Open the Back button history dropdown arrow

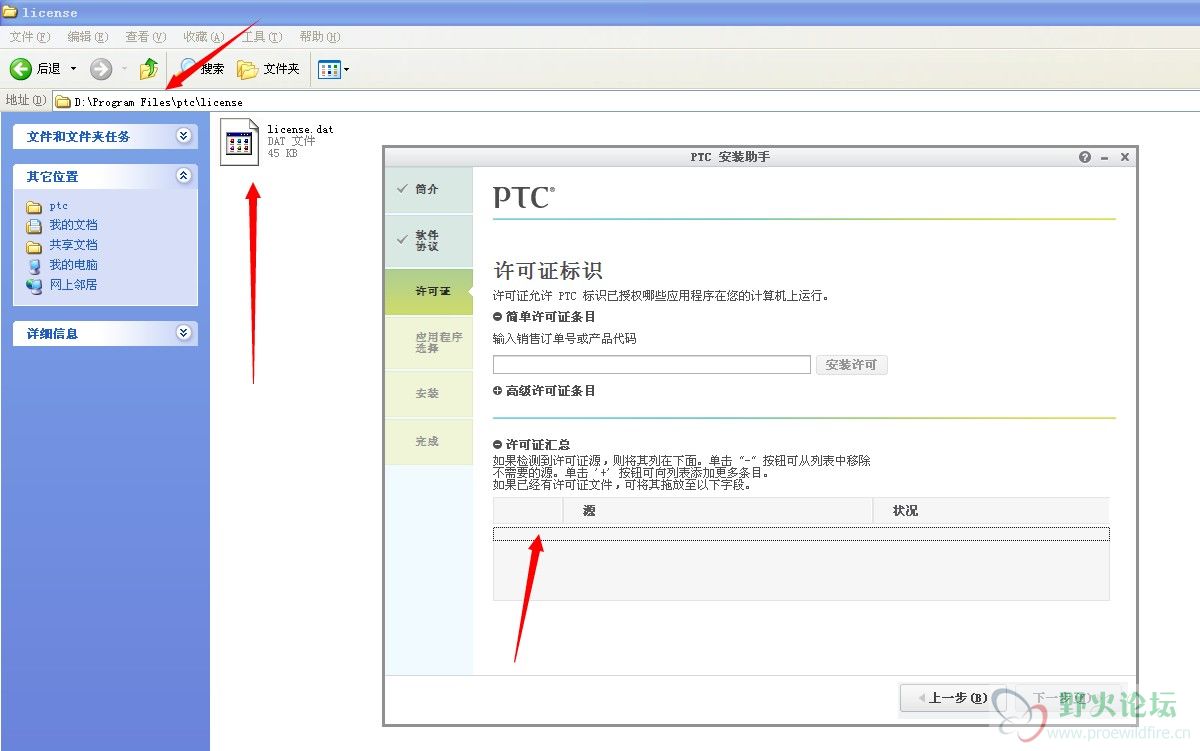73,69
